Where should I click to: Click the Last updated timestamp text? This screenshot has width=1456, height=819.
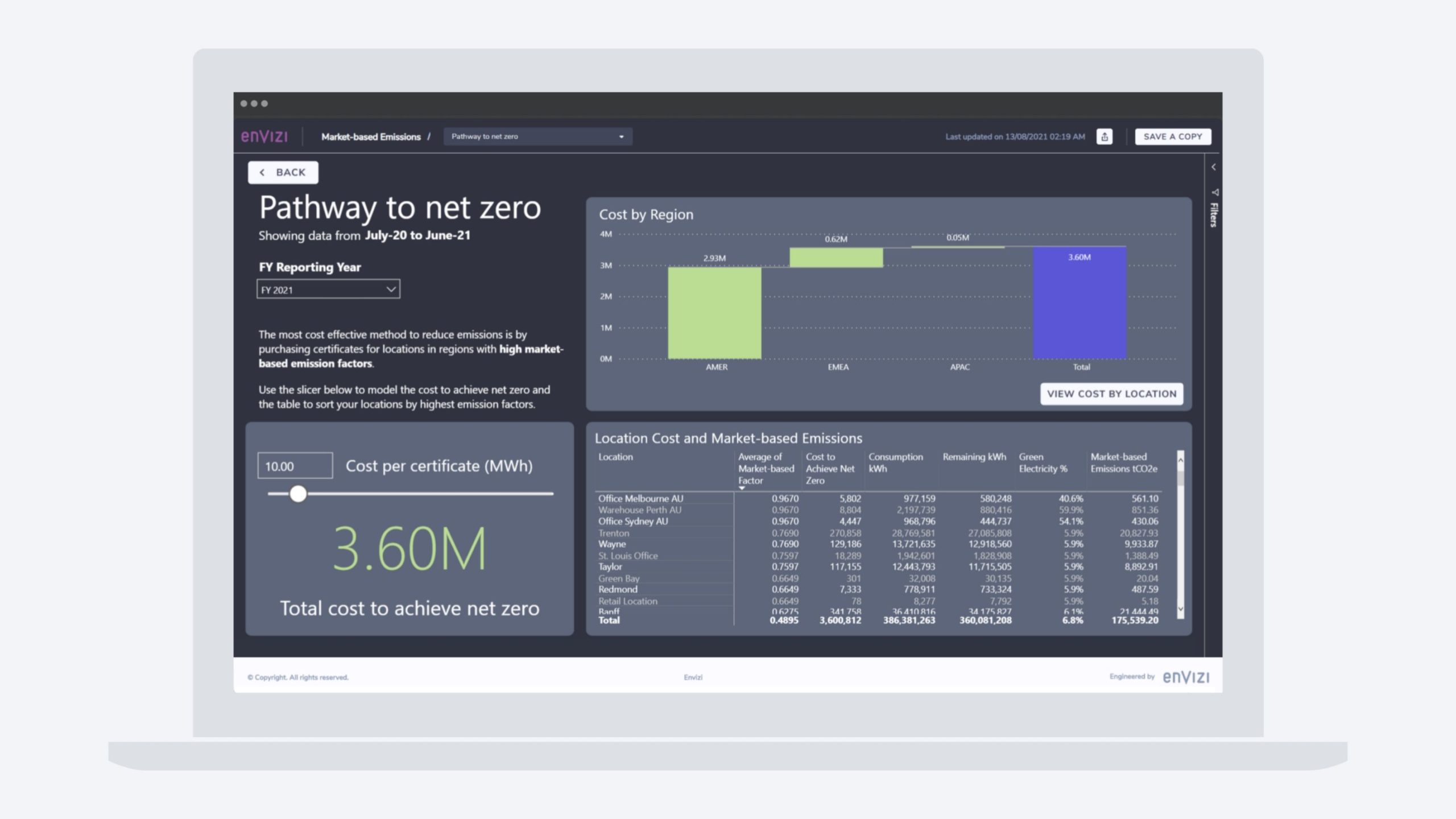tap(1015, 136)
